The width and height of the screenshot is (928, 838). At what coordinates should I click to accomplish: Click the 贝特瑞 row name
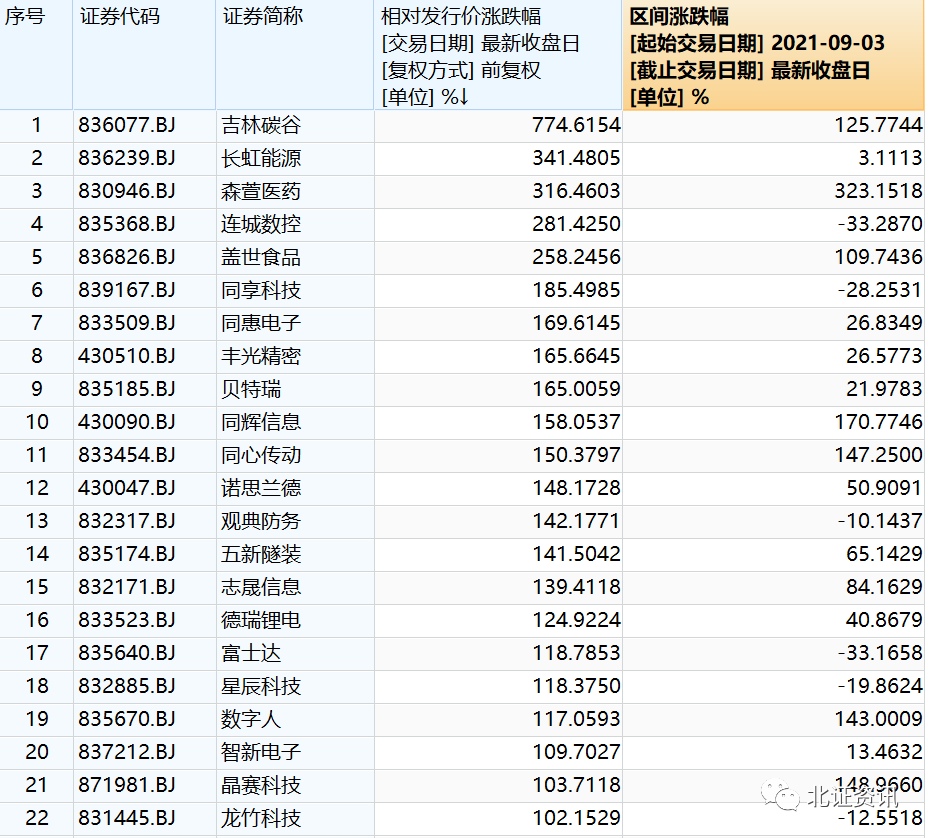click(x=251, y=389)
